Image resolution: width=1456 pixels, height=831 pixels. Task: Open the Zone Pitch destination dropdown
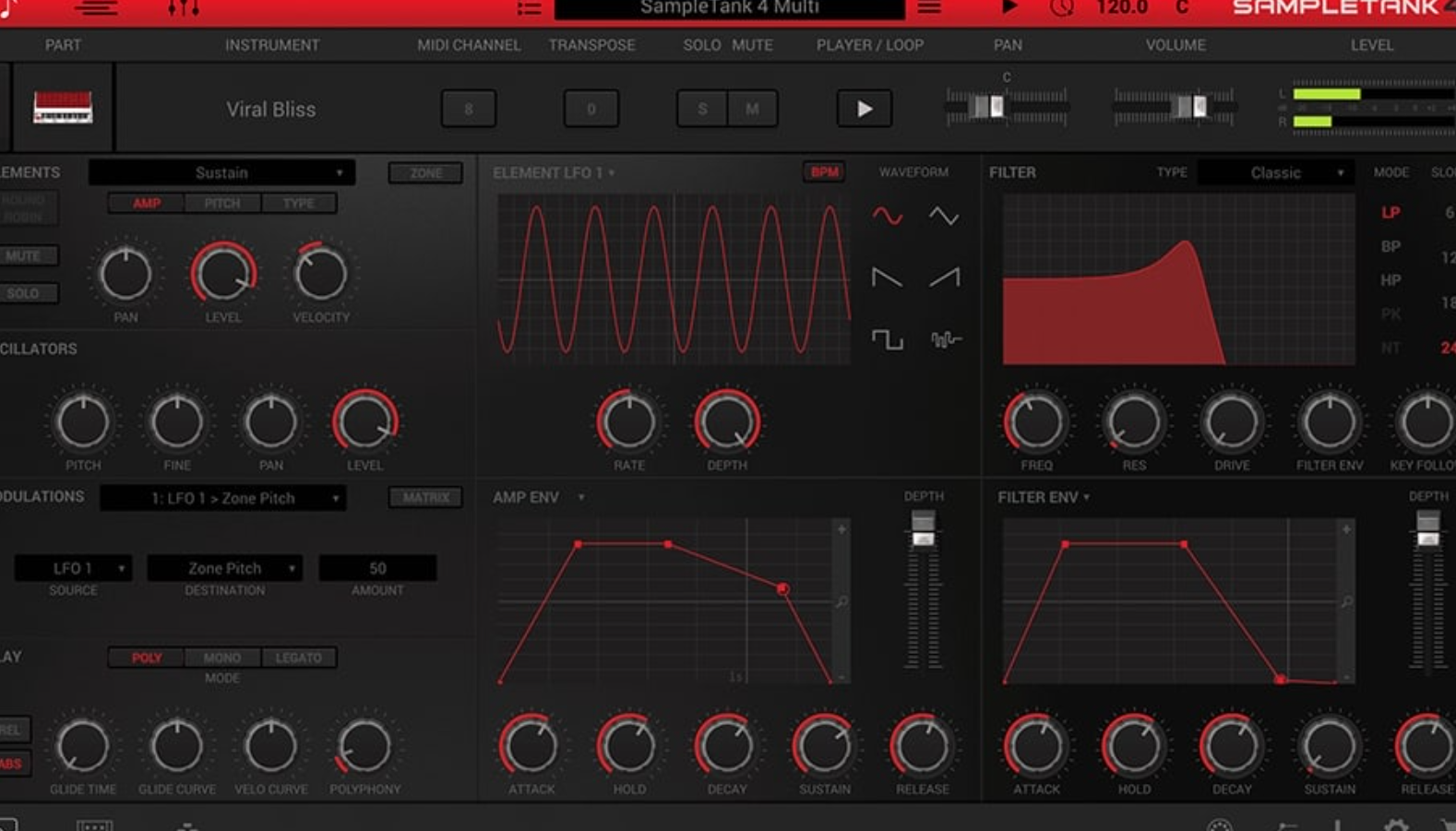point(225,568)
